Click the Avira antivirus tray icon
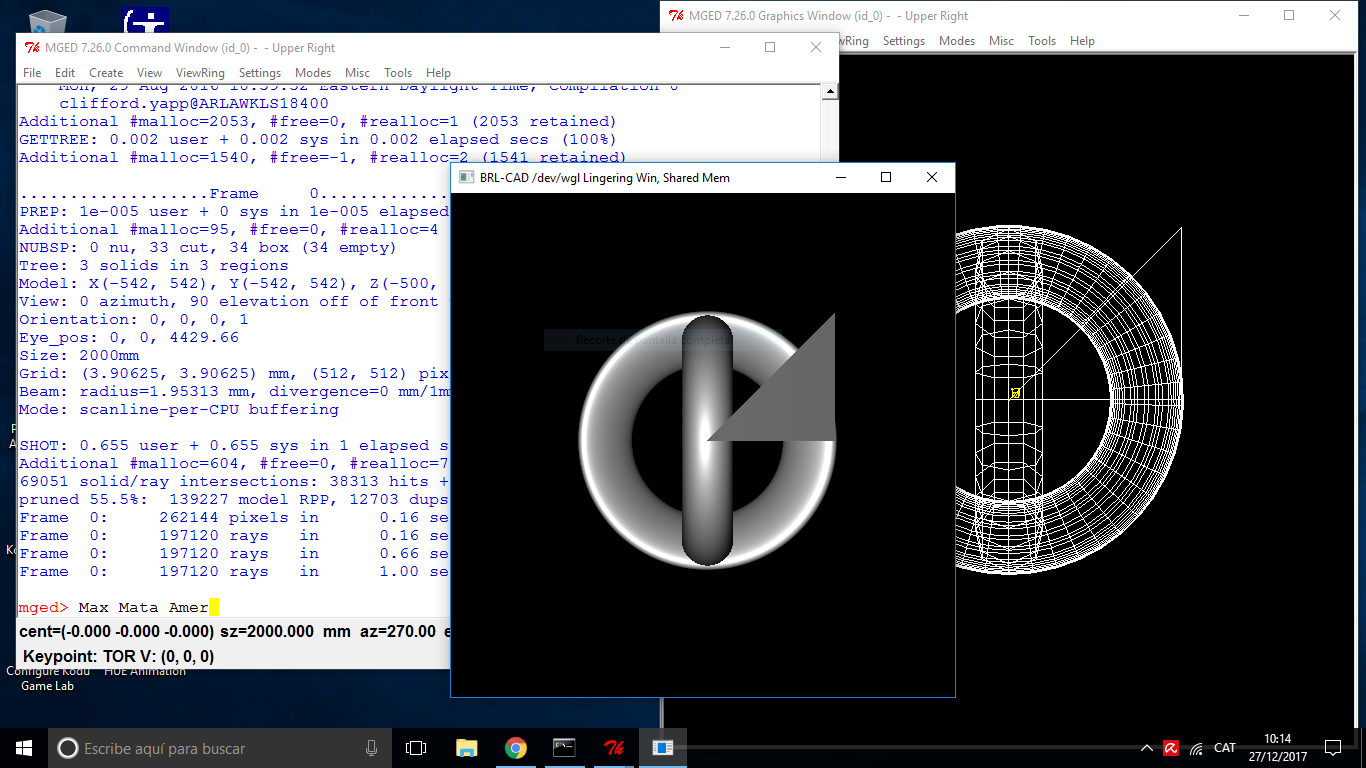 (x=1171, y=748)
